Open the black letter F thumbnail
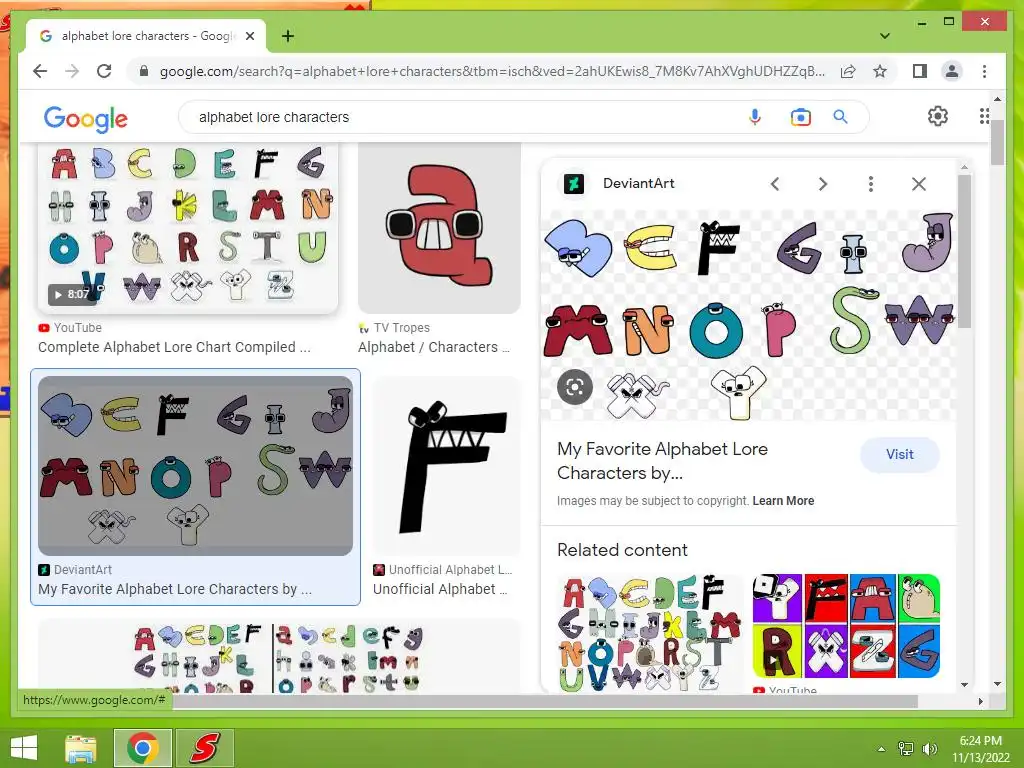Viewport: 1024px width, 768px height. pyautogui.click(x=447, y=465)
